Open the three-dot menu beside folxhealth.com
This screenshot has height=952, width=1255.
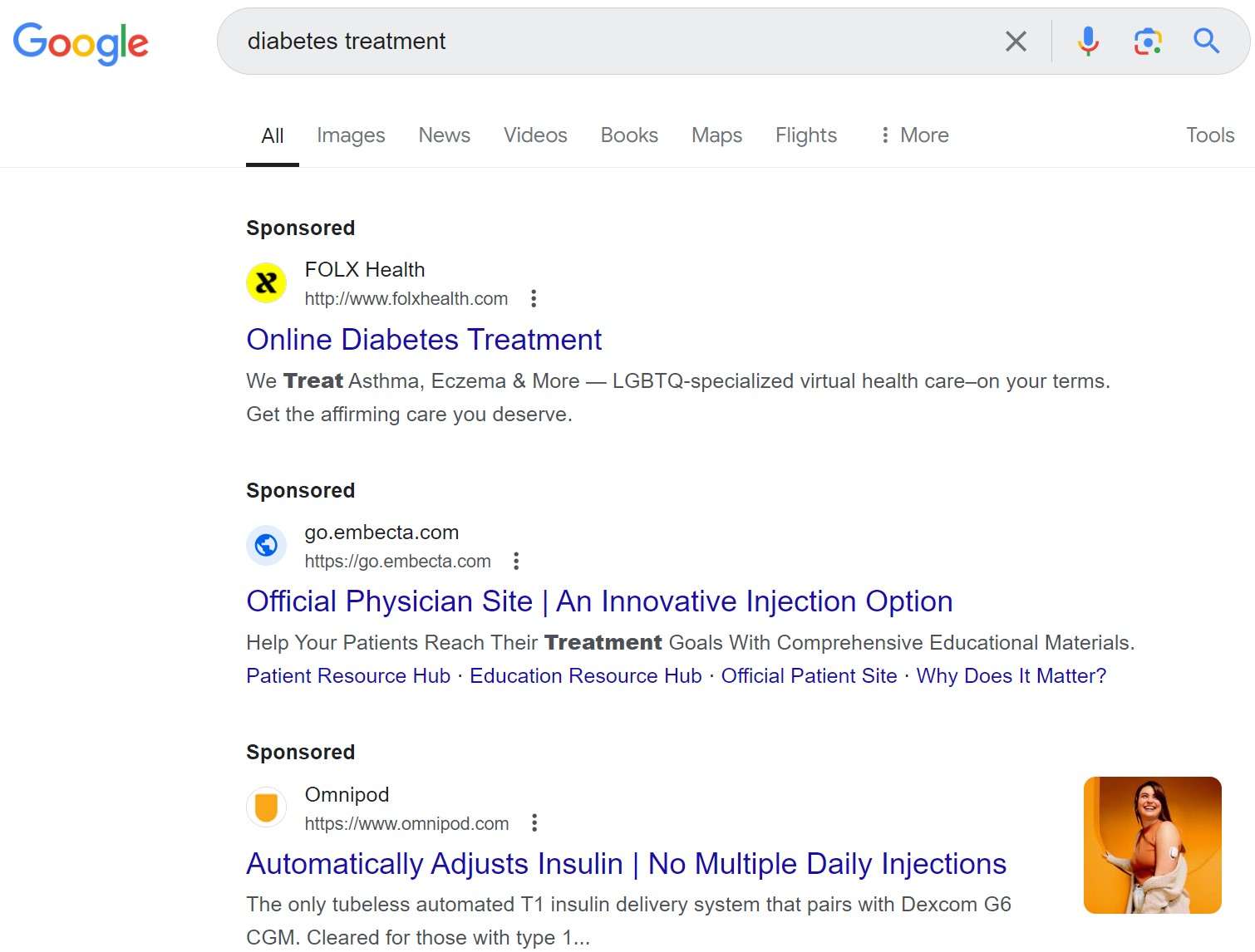click(x=534, y=298)
